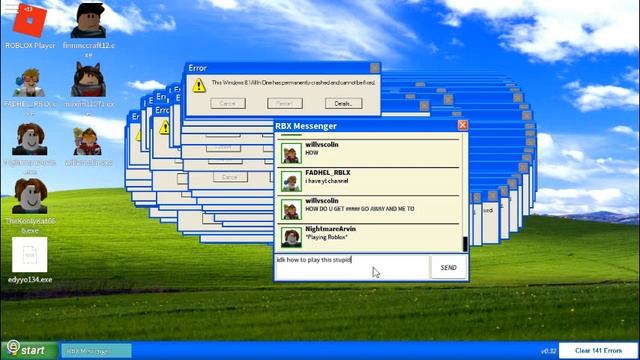
Task: Click the '*Playing Roblox*' status message
Action: pyautogui.click(x=326, y=237)
